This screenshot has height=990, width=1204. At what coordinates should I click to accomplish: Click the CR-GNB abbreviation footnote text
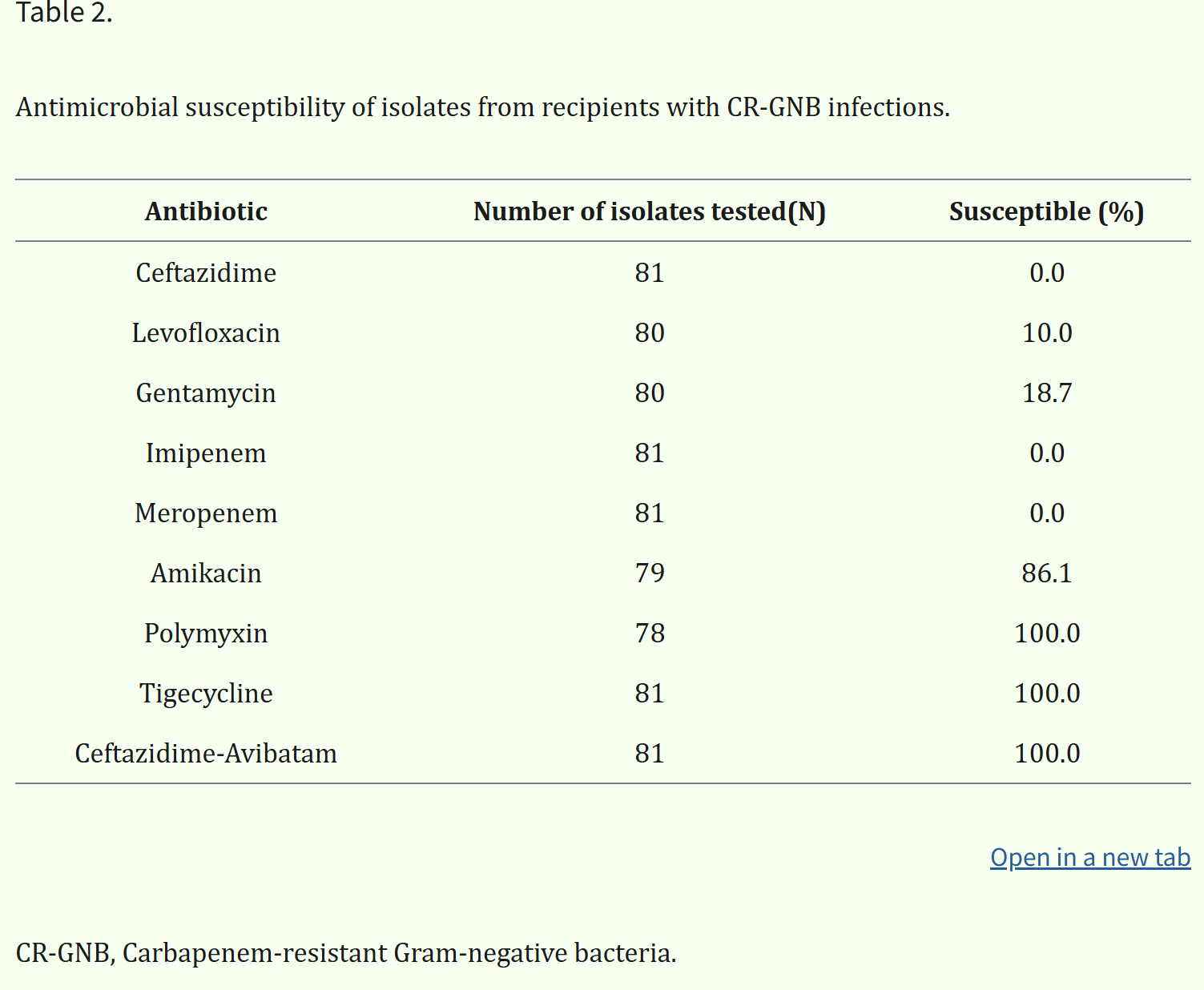pos(346,953)
